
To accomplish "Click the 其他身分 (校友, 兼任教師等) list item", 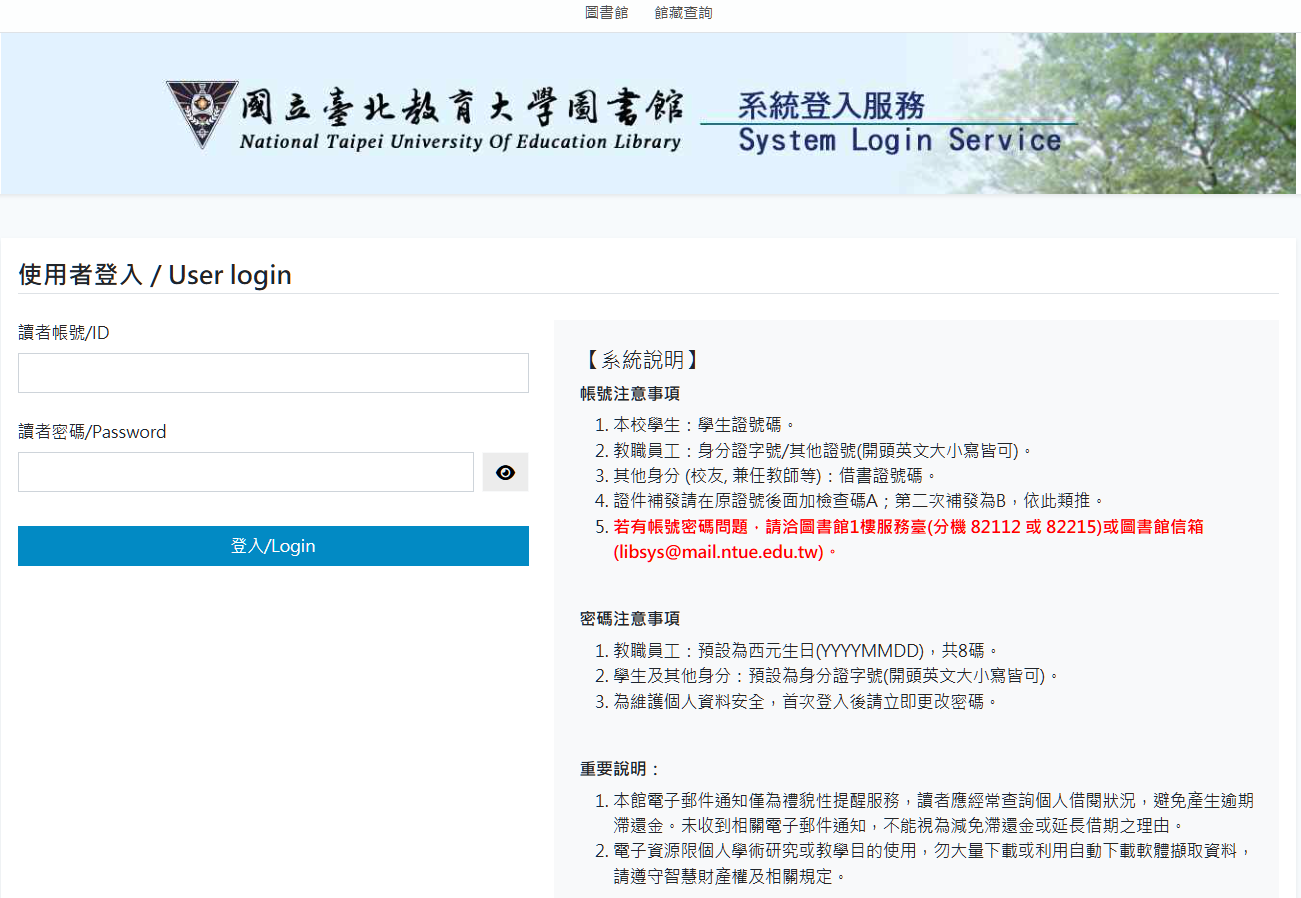I will (x=775, y=476).
